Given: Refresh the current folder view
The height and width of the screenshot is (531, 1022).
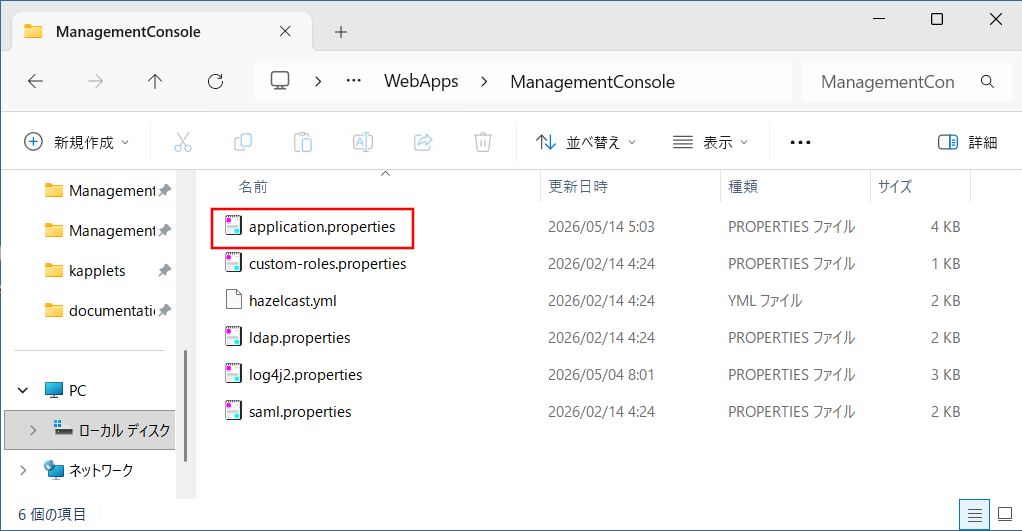Looking at the screenshot, I should (215, 81).
